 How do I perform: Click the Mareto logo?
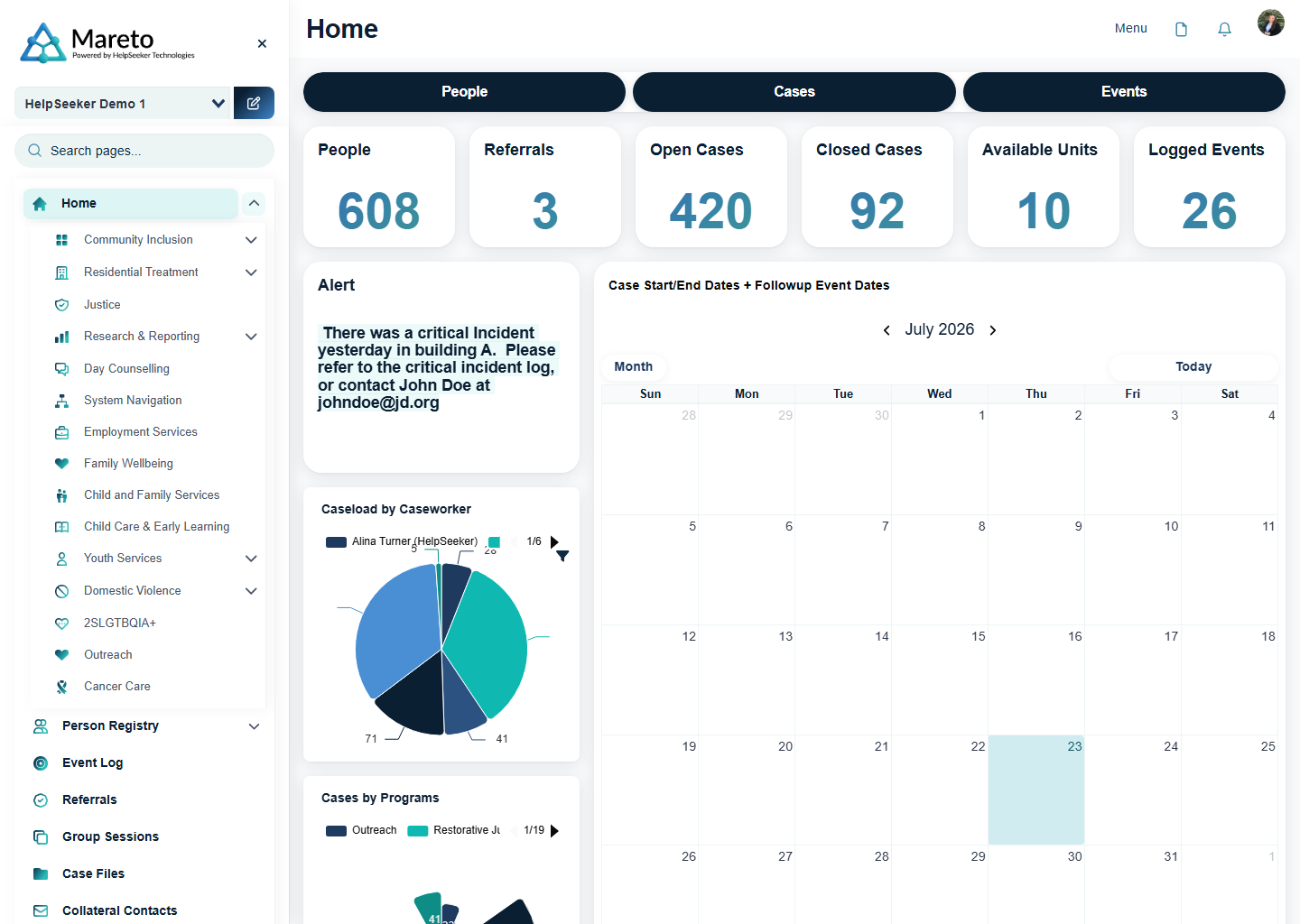[x=107, y=42]
